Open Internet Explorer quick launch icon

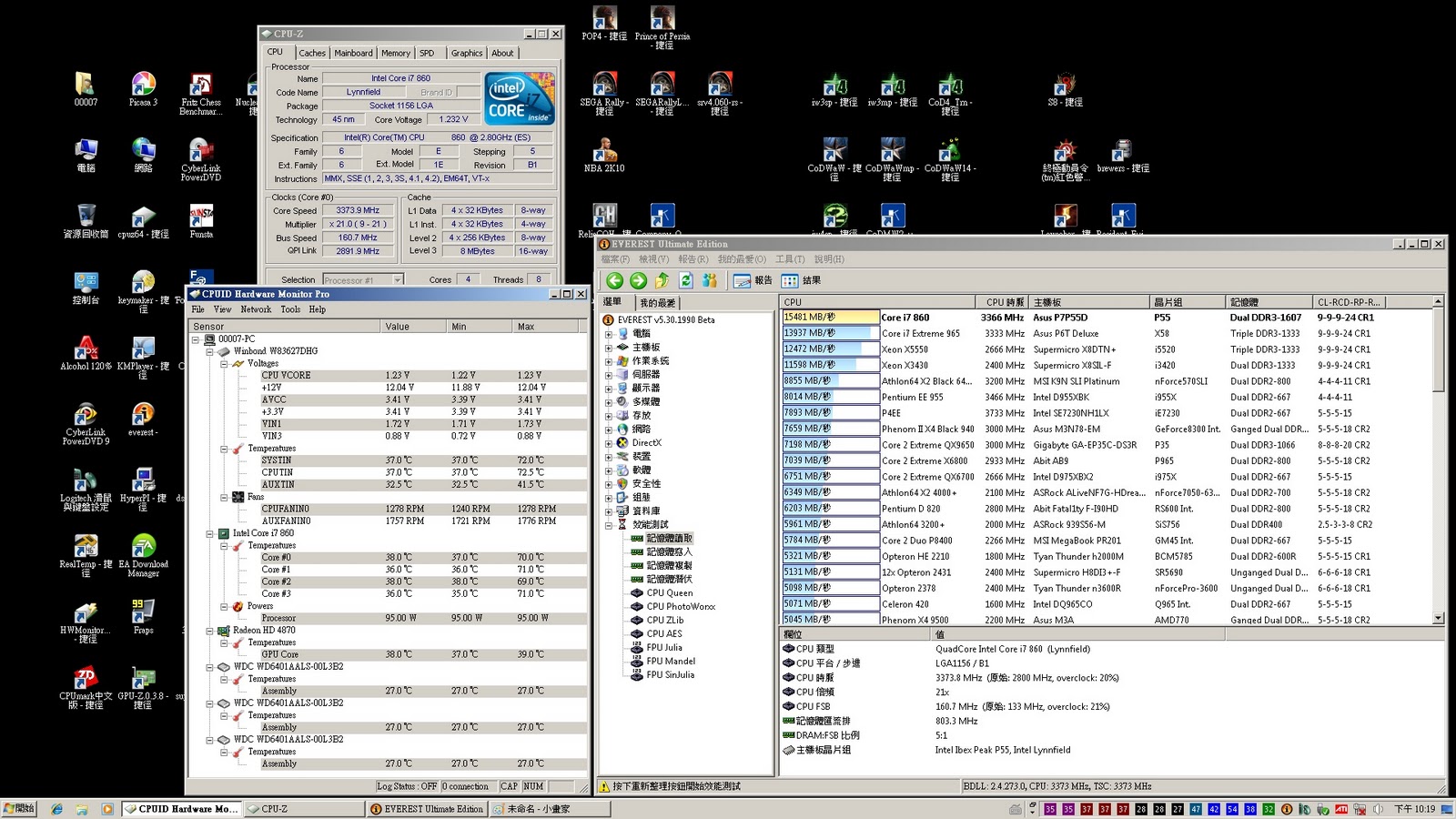point(57,809)
